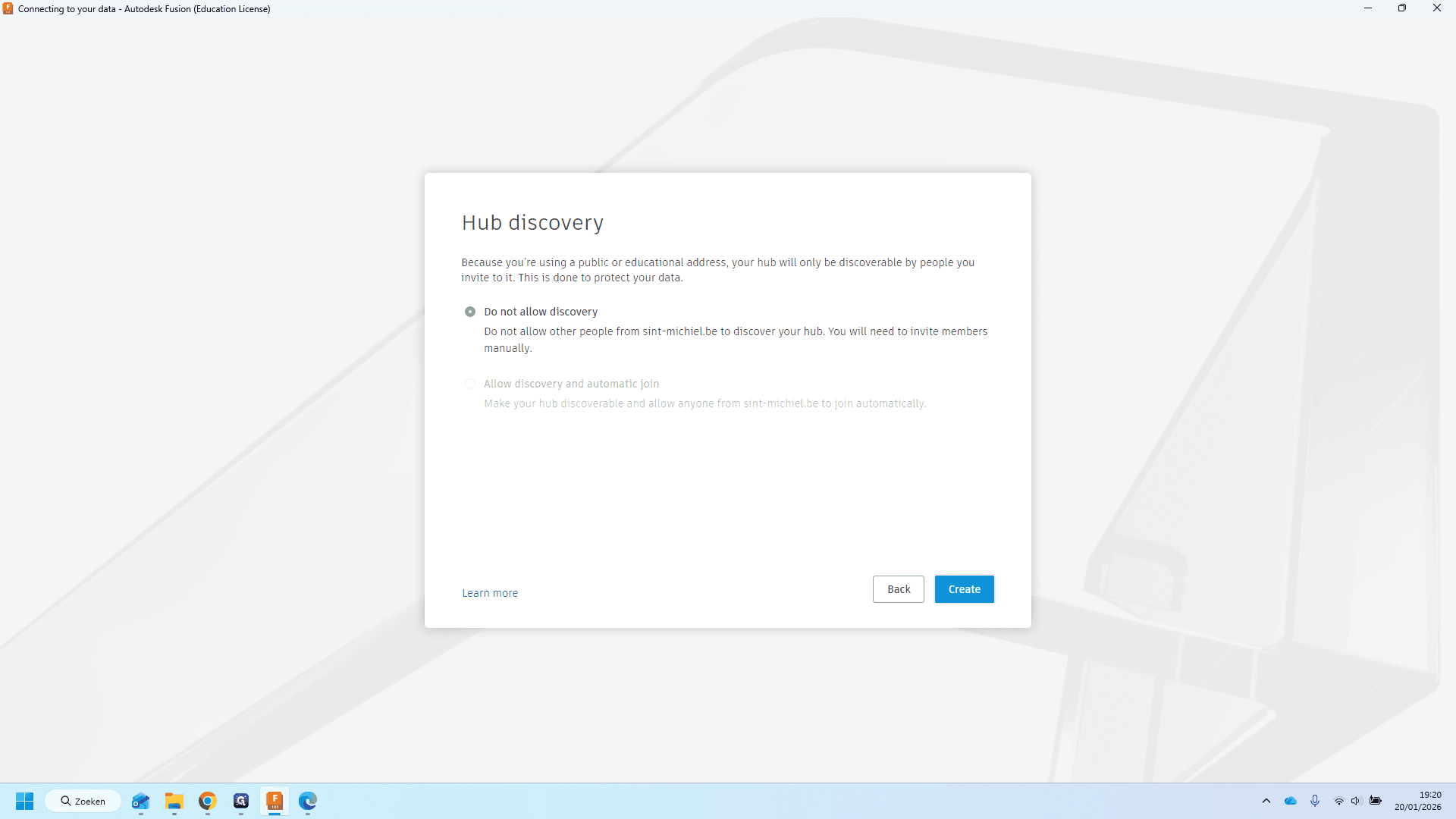
Task: Open the Learn more link
Action: pos(490,593)
